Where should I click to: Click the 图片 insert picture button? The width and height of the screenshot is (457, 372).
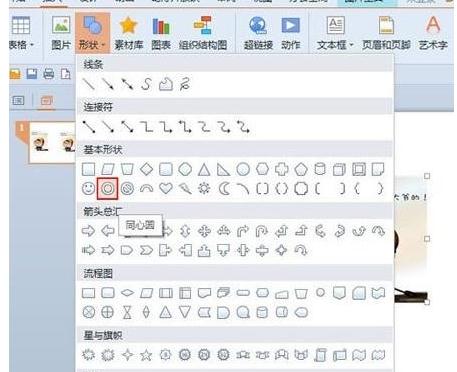pos(61,33)
